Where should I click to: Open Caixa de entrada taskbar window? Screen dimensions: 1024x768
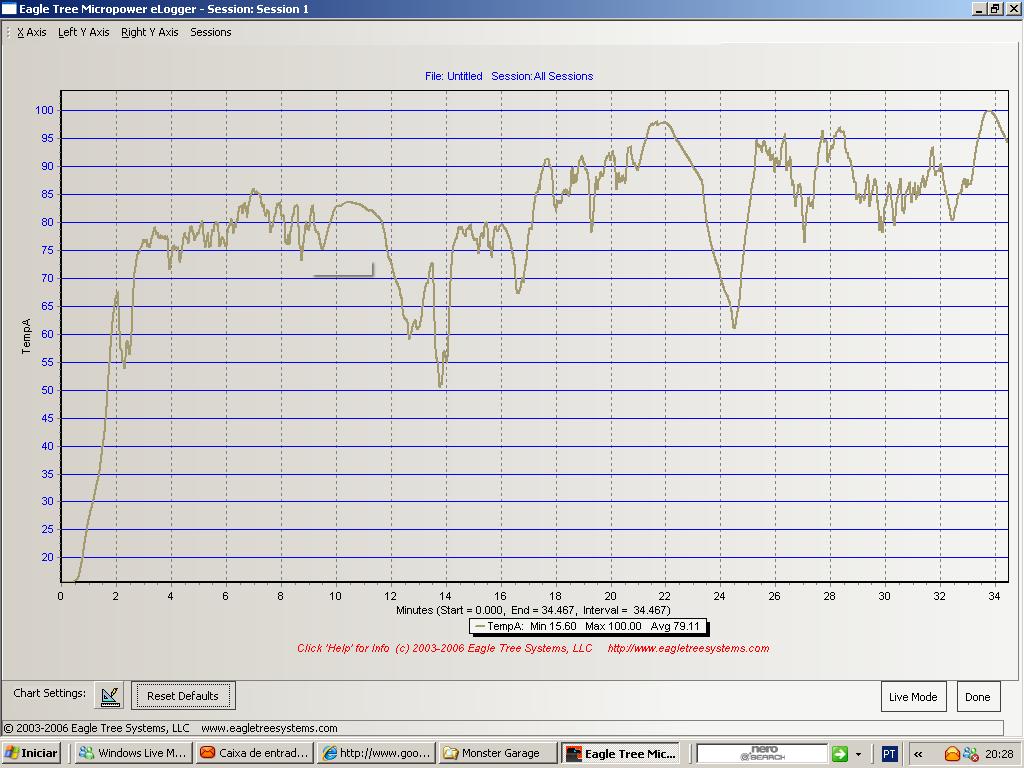[x=254, y=753]
